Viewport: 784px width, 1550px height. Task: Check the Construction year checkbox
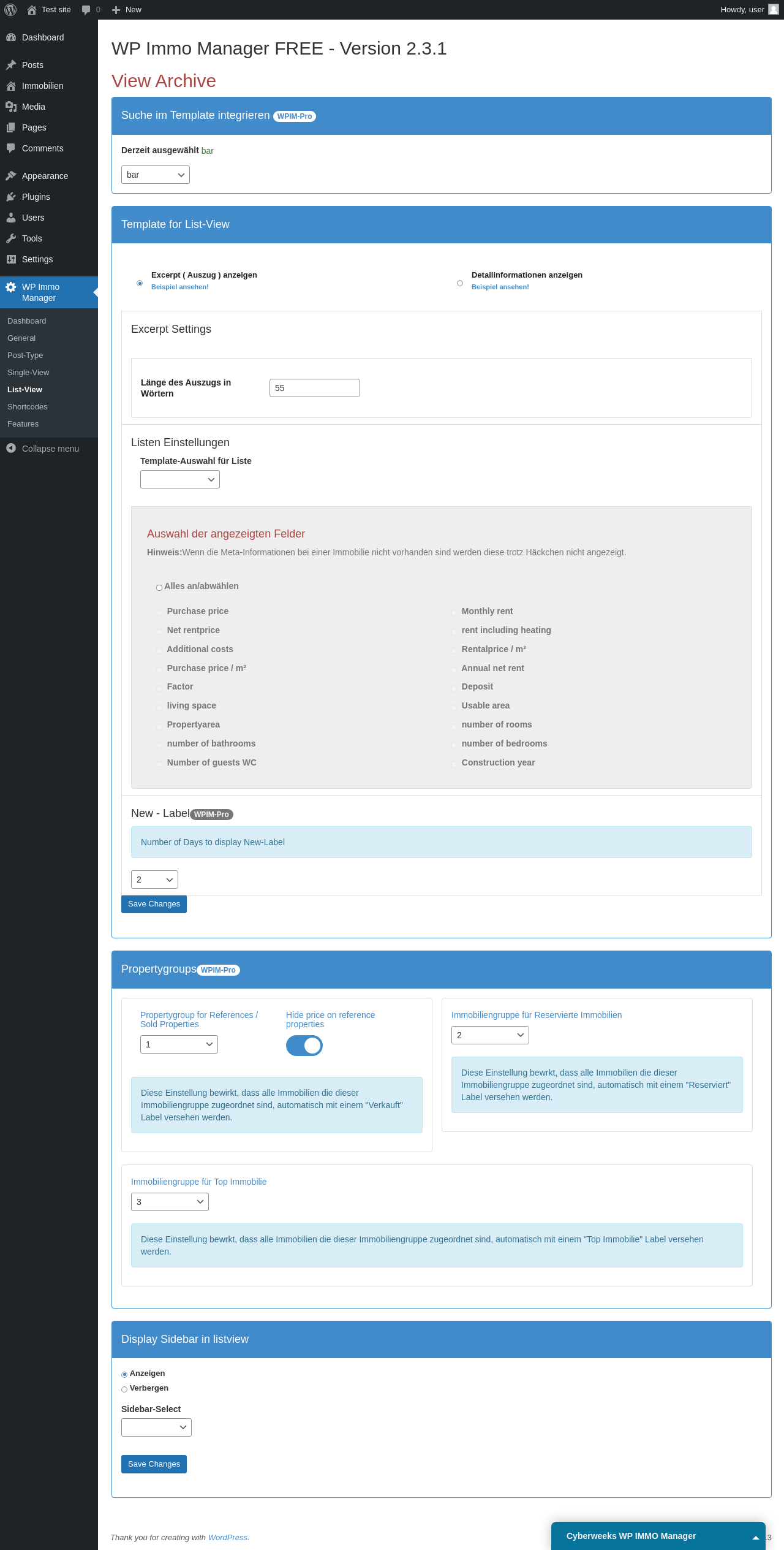pyautogui.click(x=454, y=764)
